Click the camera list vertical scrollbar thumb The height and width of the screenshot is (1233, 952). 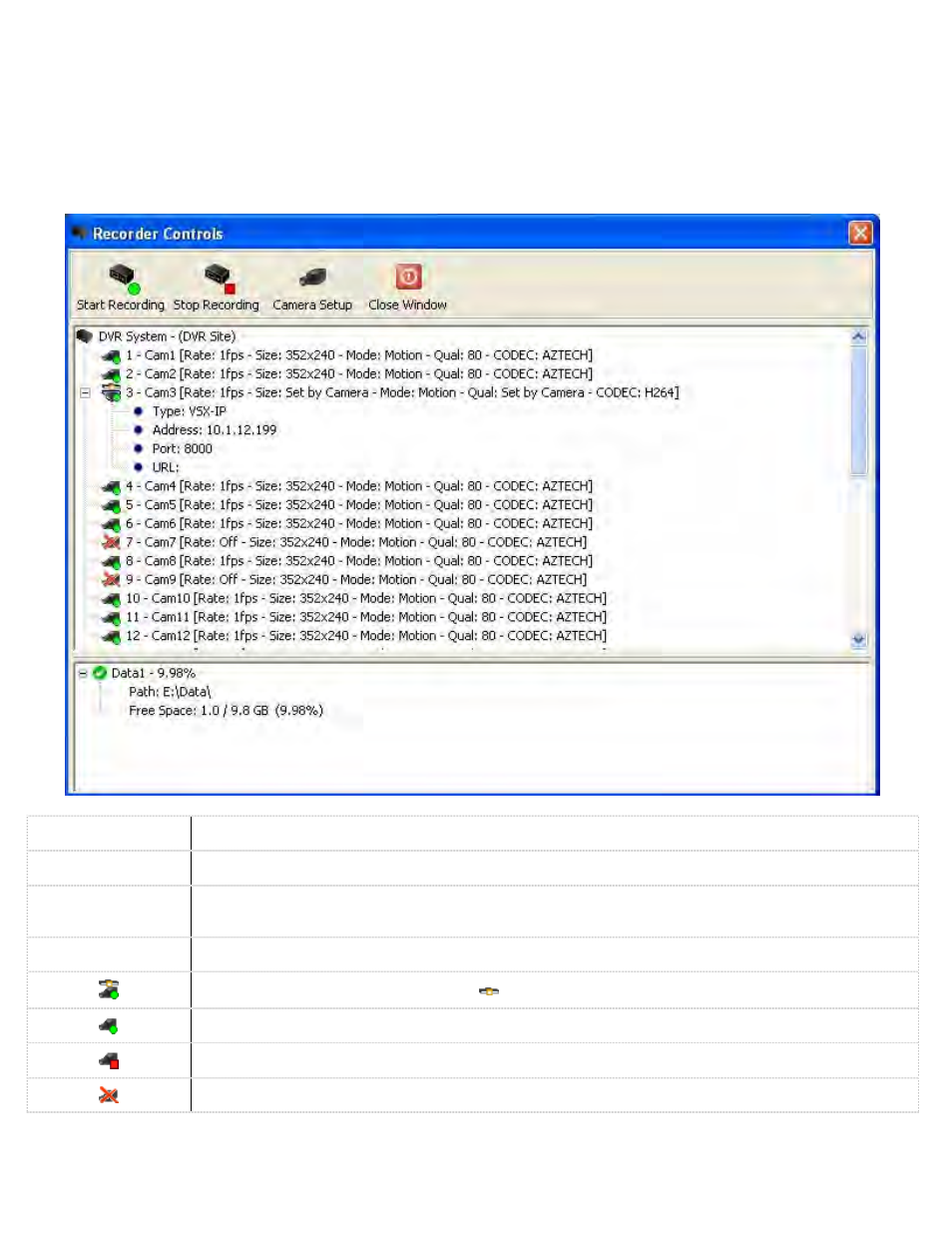click(x=859, y=410)
